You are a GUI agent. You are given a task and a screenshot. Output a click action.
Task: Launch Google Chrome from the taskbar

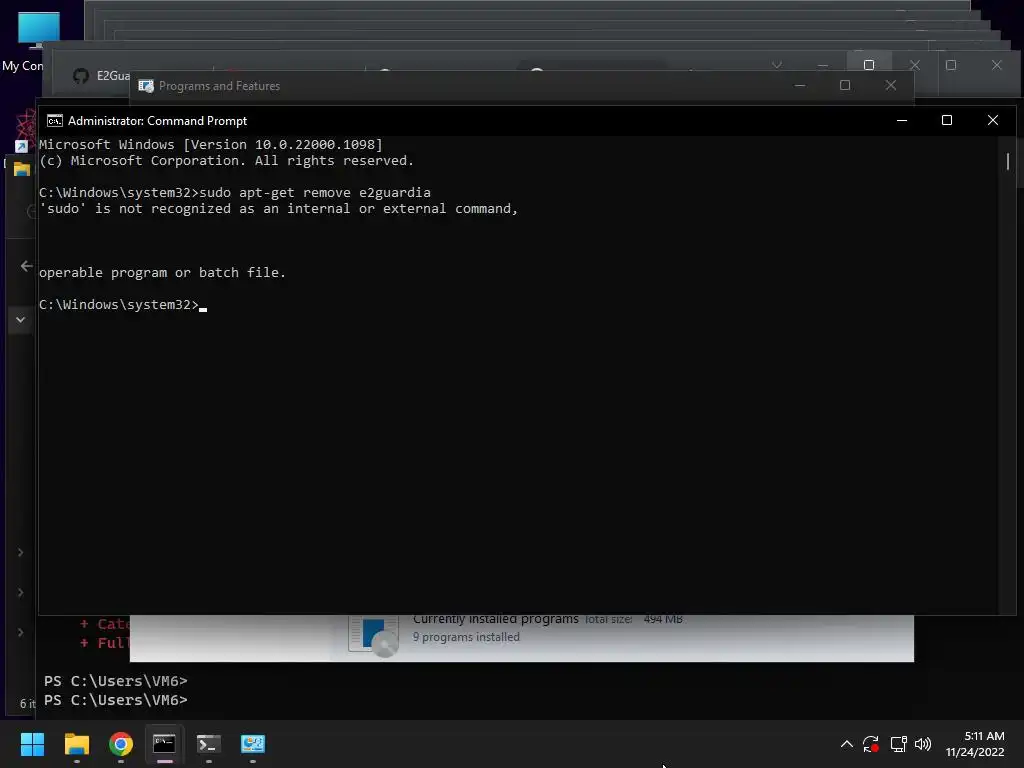click(121, 744)
